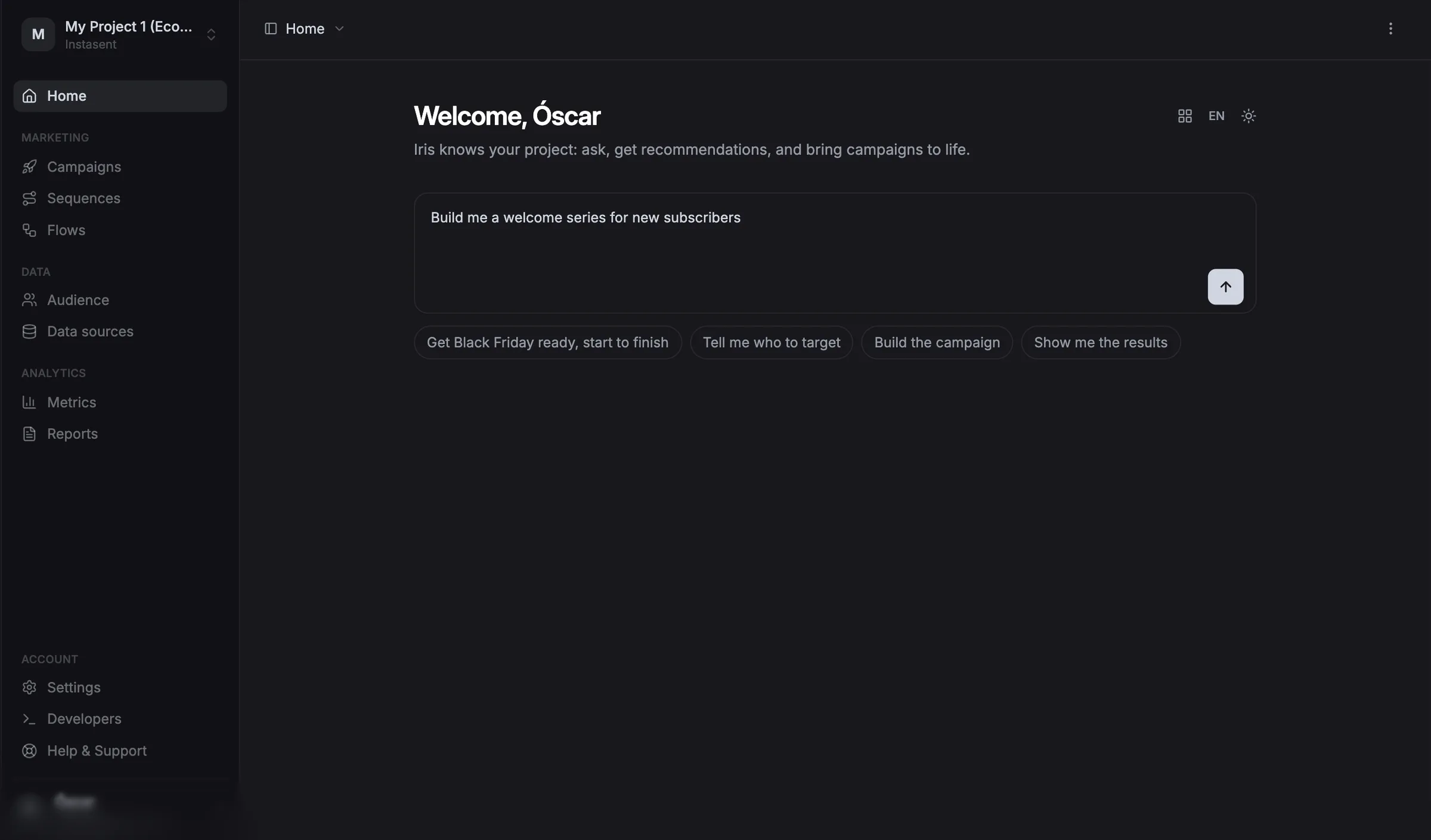Open the three-dot more options menu
The image size is (1431, 840).
[1390, 29]
